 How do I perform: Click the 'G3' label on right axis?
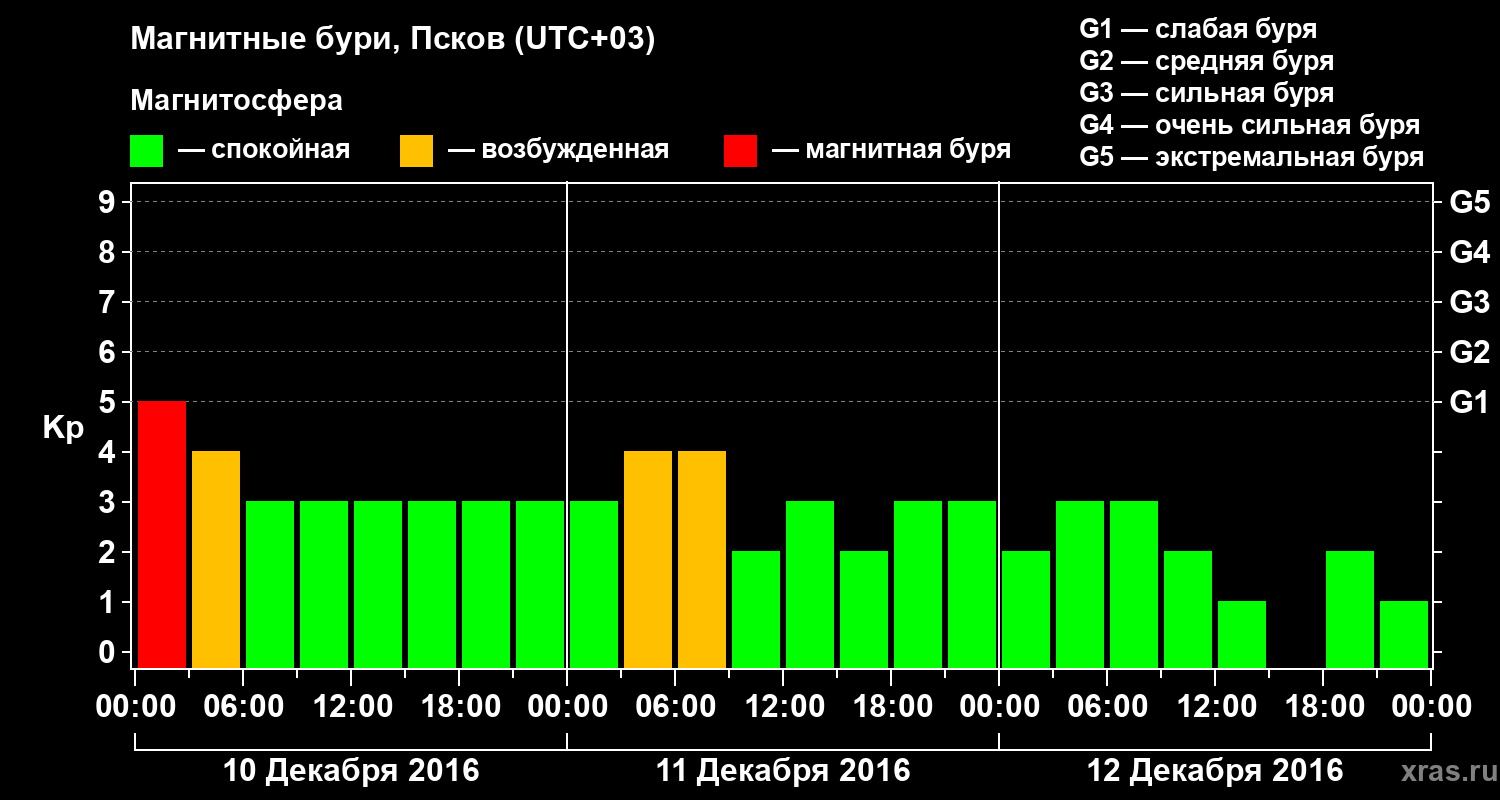[1469, 302]
